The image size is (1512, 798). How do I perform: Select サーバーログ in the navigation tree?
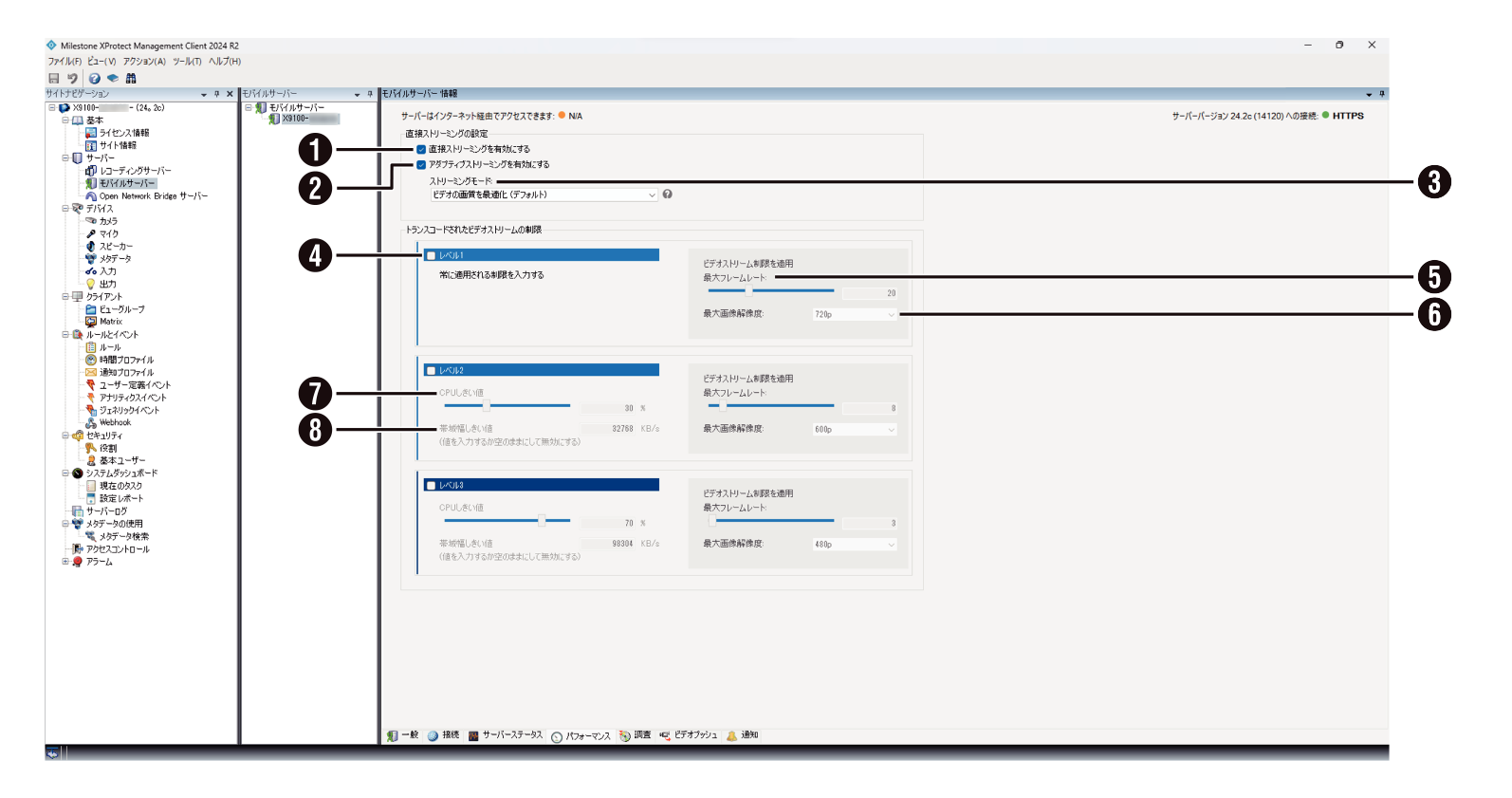(x=106, y=511)
